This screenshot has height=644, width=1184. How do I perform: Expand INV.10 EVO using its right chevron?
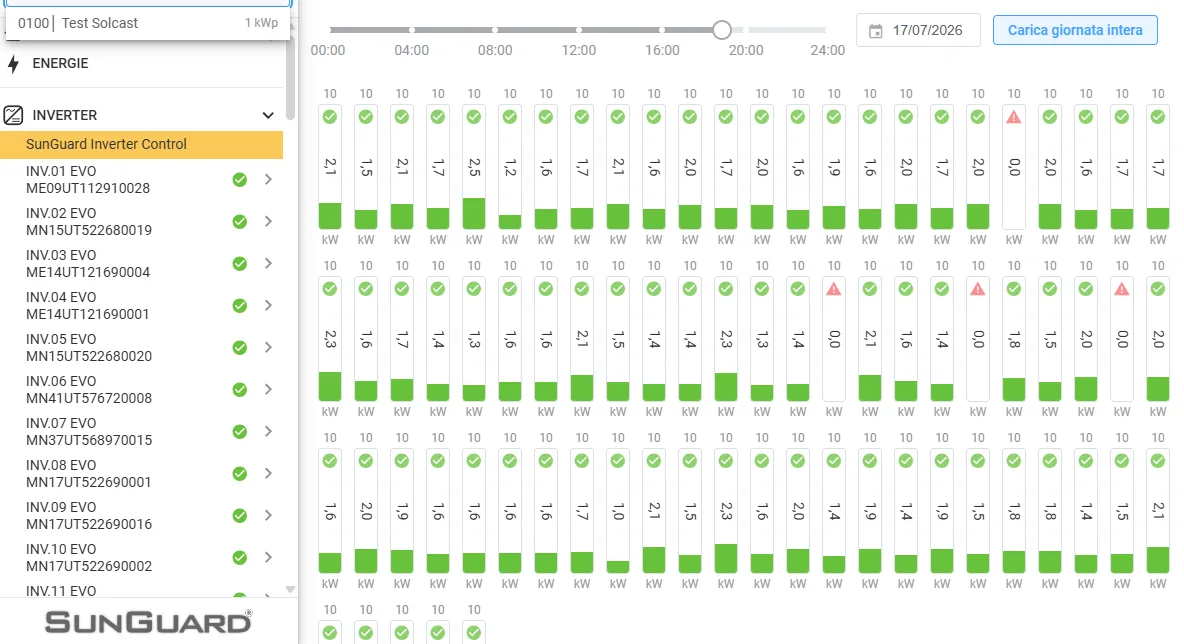click(x=268, y=558)
